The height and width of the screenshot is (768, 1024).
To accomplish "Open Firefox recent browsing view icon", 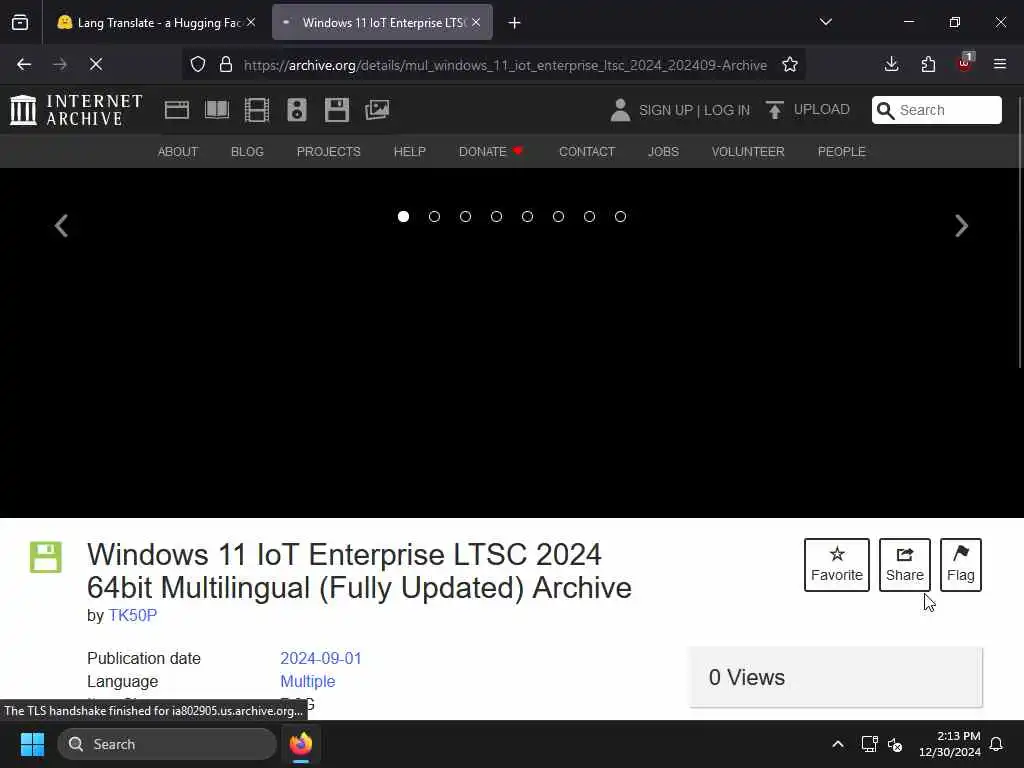I will [20, 23].
